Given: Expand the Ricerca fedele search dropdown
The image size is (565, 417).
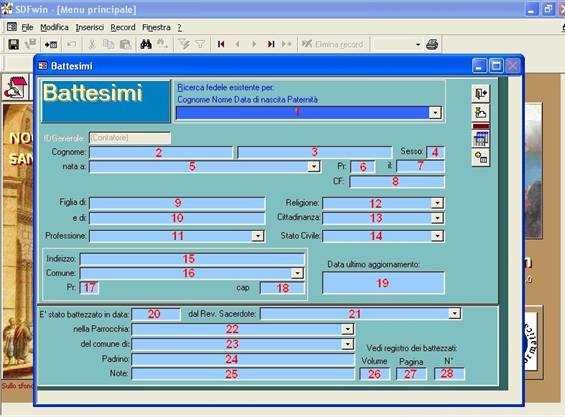Looking at the screenshot, I should 435,113.
